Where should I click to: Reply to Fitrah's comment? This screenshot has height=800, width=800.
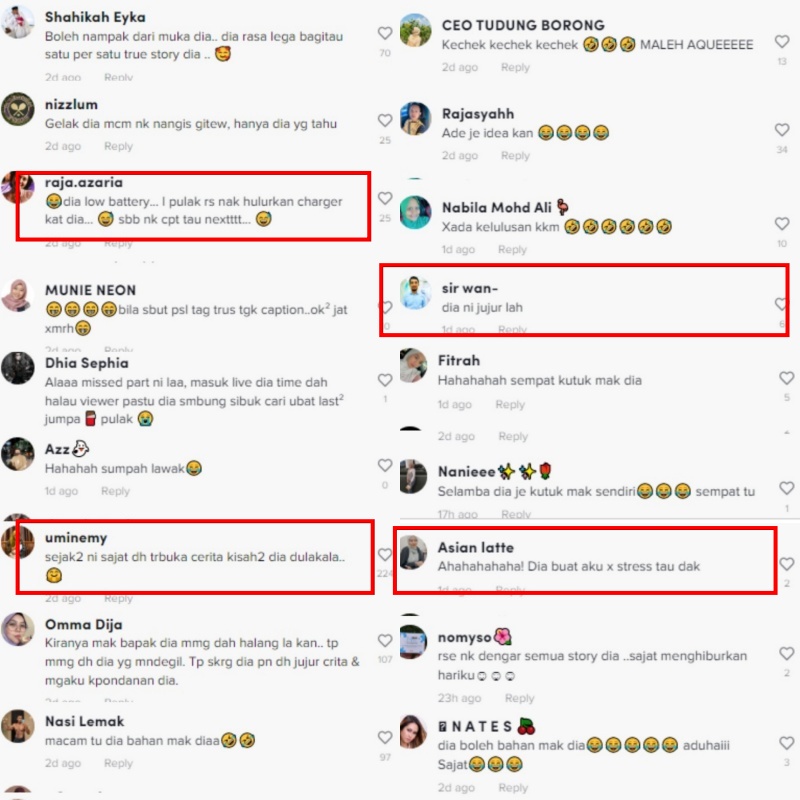click(510, 405)
